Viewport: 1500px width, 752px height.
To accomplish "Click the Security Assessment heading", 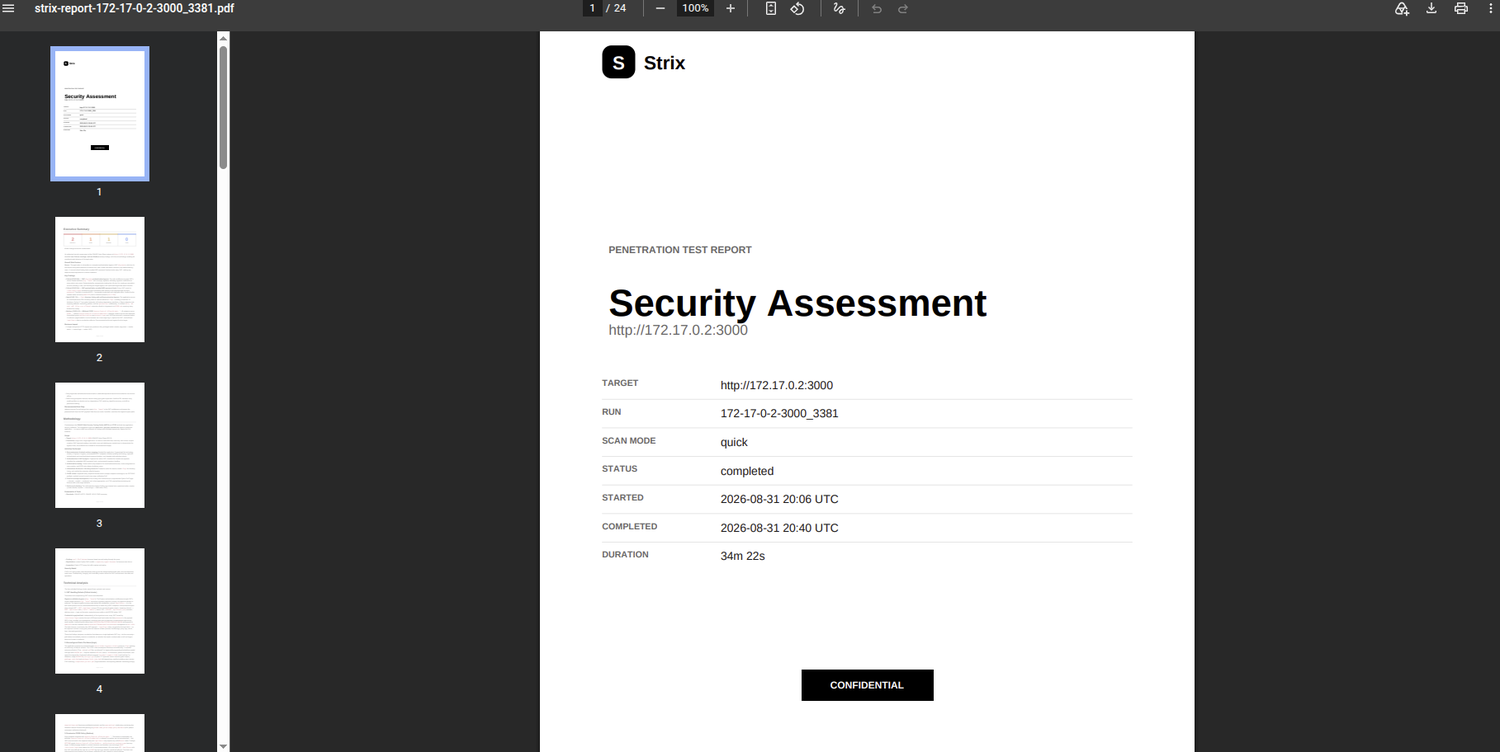I will pyautogui.click(x=798, y=303).
